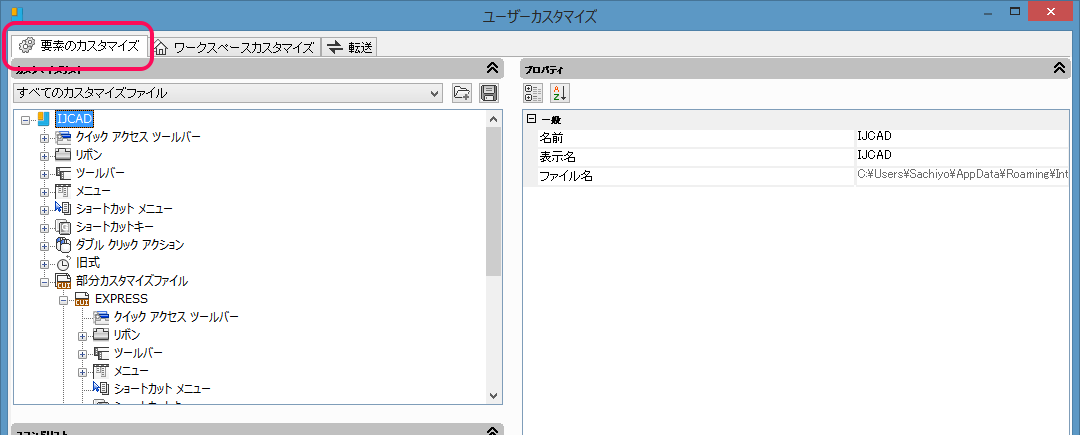Click EXPRESS クイック アクセス ツールバー icon
This screenshot has width=1080, height=435.
(101, 317)
